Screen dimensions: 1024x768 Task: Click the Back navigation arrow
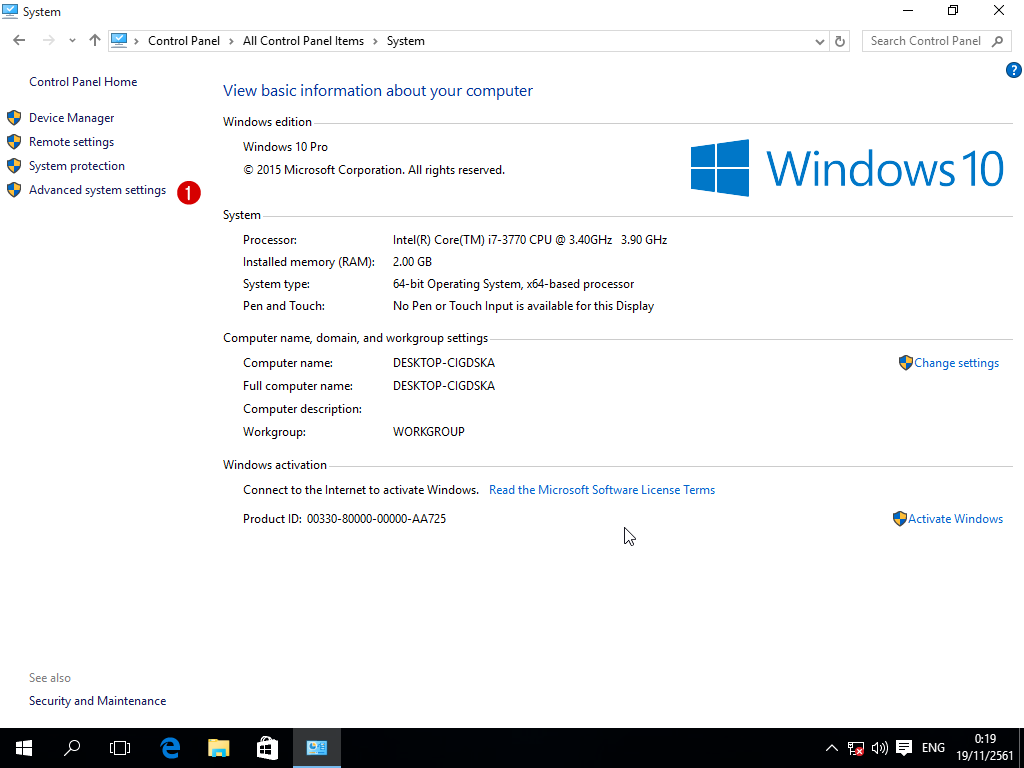pyautogui.click(x=19, y=40)
